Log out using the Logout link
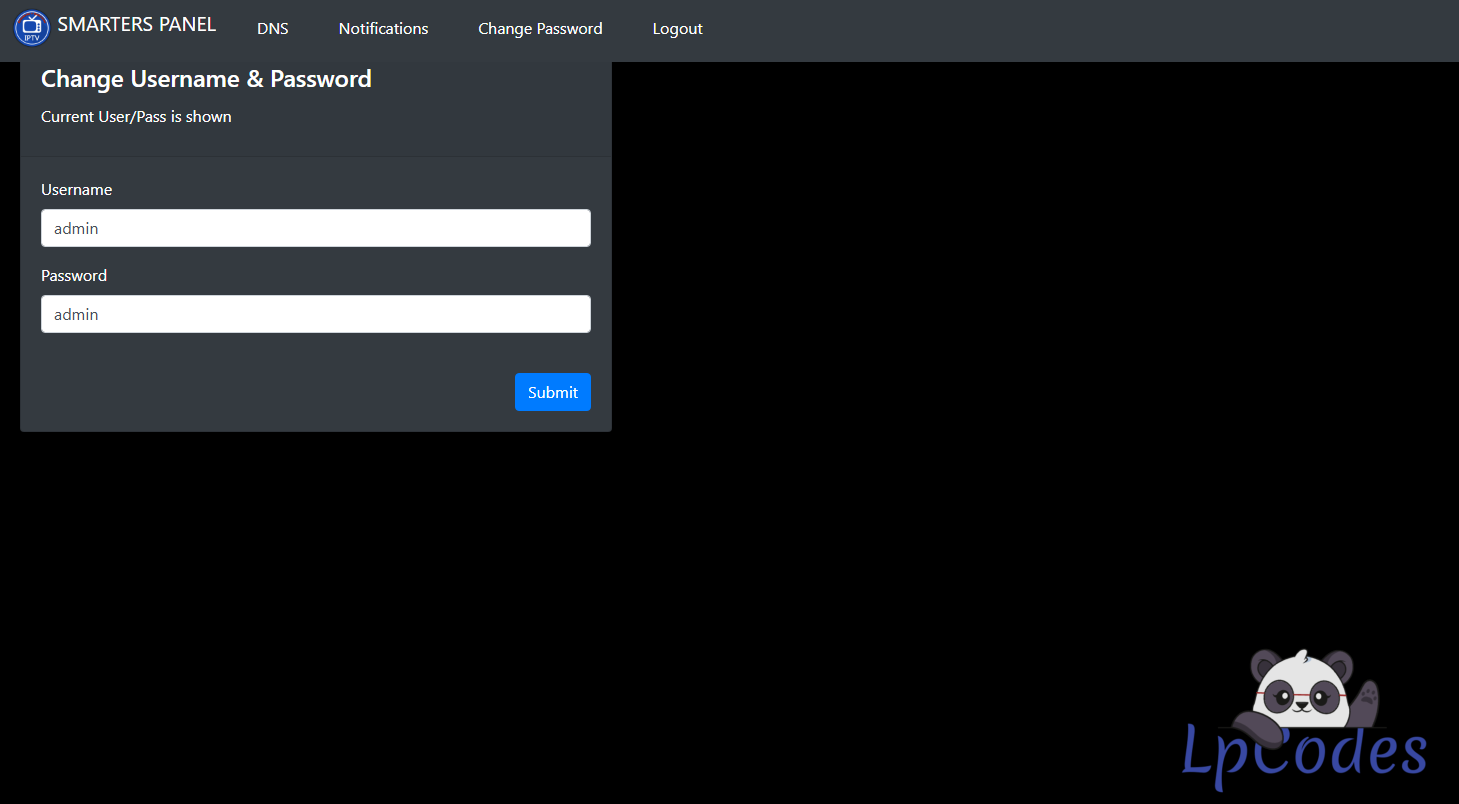Image resolution: width=1459 pixels, height=804 pixels. pos(677,29)
